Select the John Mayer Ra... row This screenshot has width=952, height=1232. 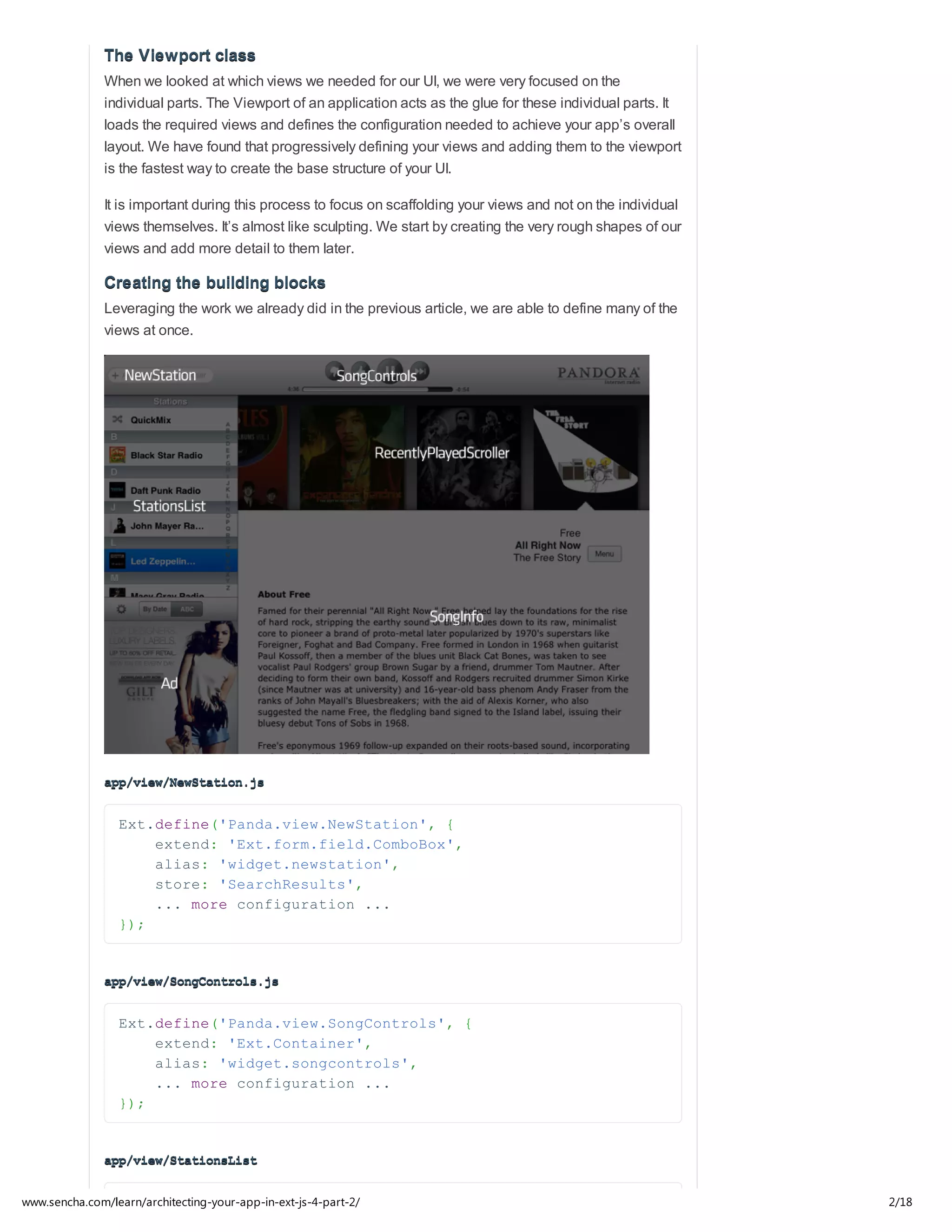(x=171, y=525)
